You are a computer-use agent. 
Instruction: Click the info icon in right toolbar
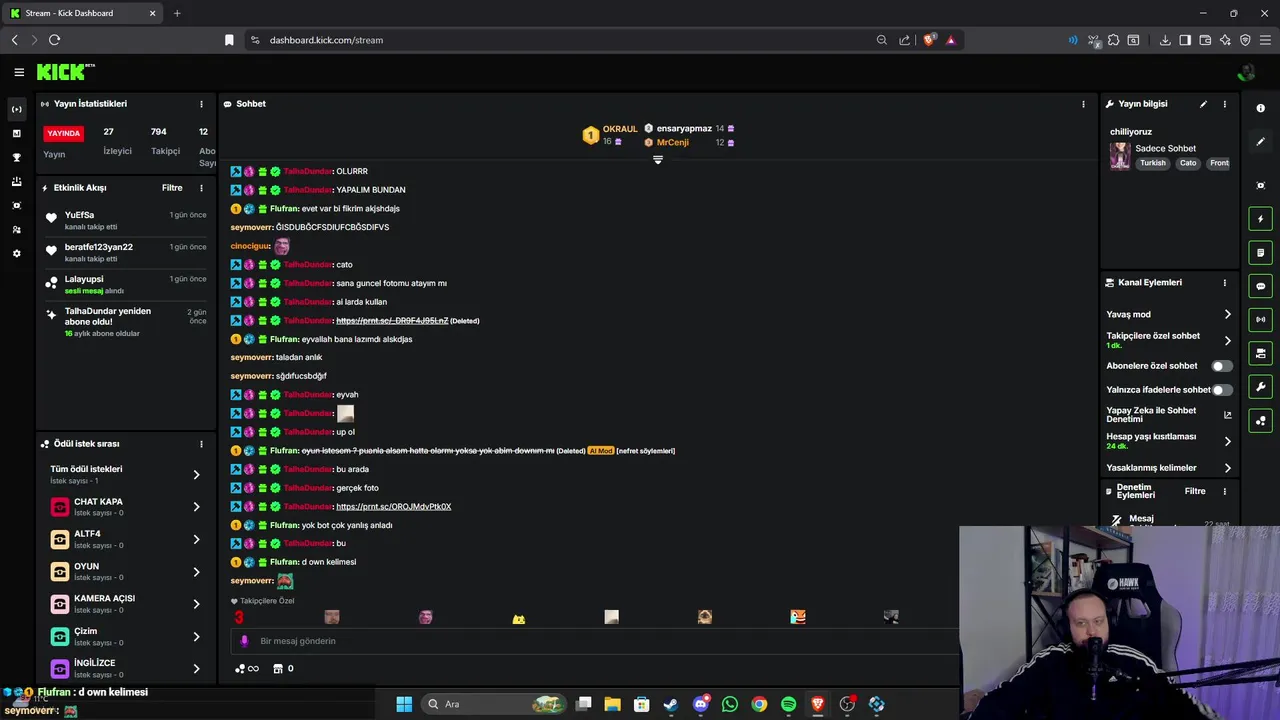pyautogui.click(x=1261, y=108)
